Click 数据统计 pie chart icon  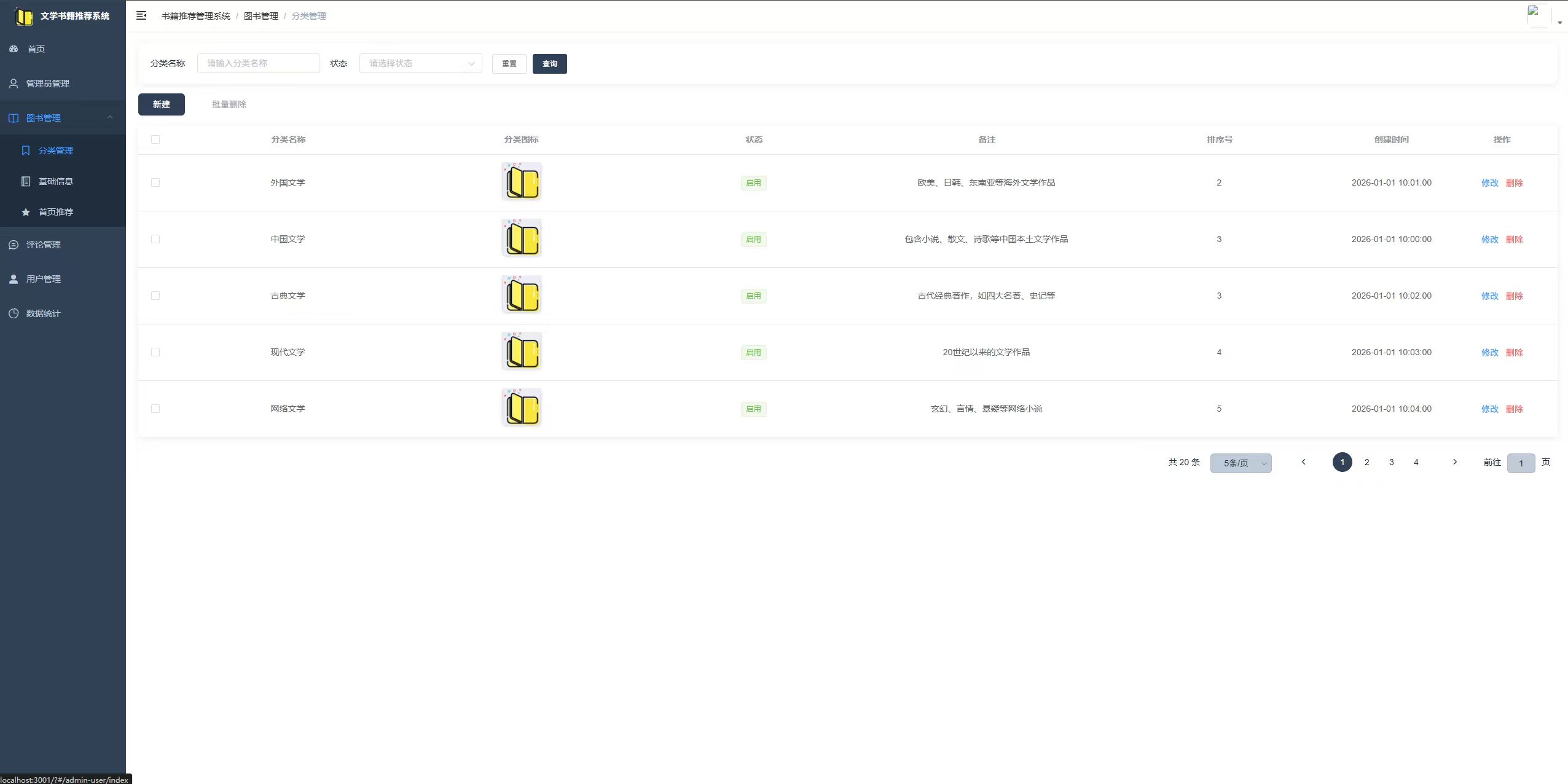tap(14, 313)
